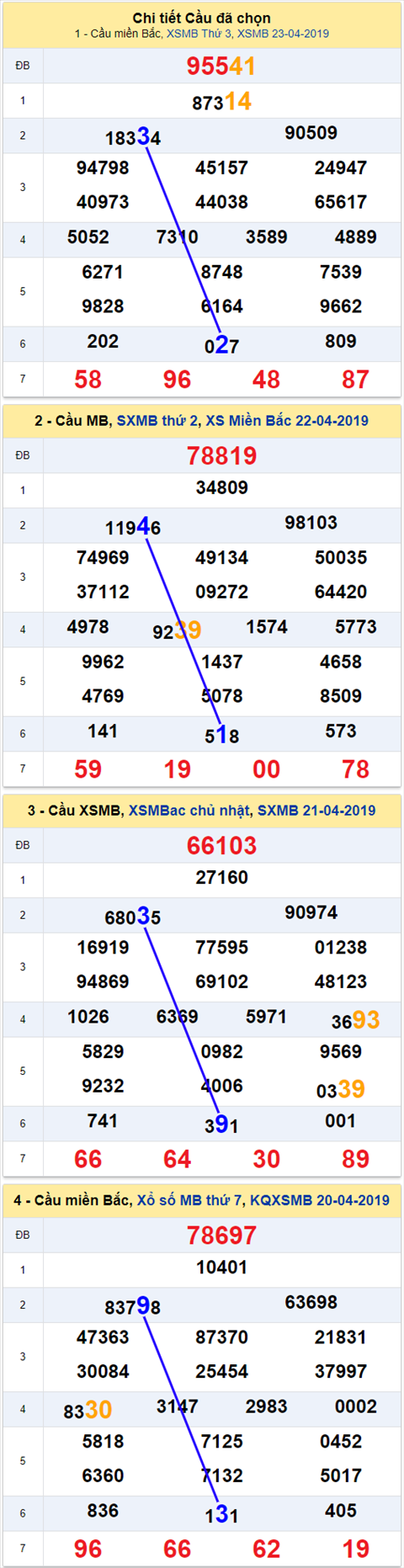Viewport: 404px width, 1568px height.
Task: Select first prize number 87314
Action: (x=221, y=102)
